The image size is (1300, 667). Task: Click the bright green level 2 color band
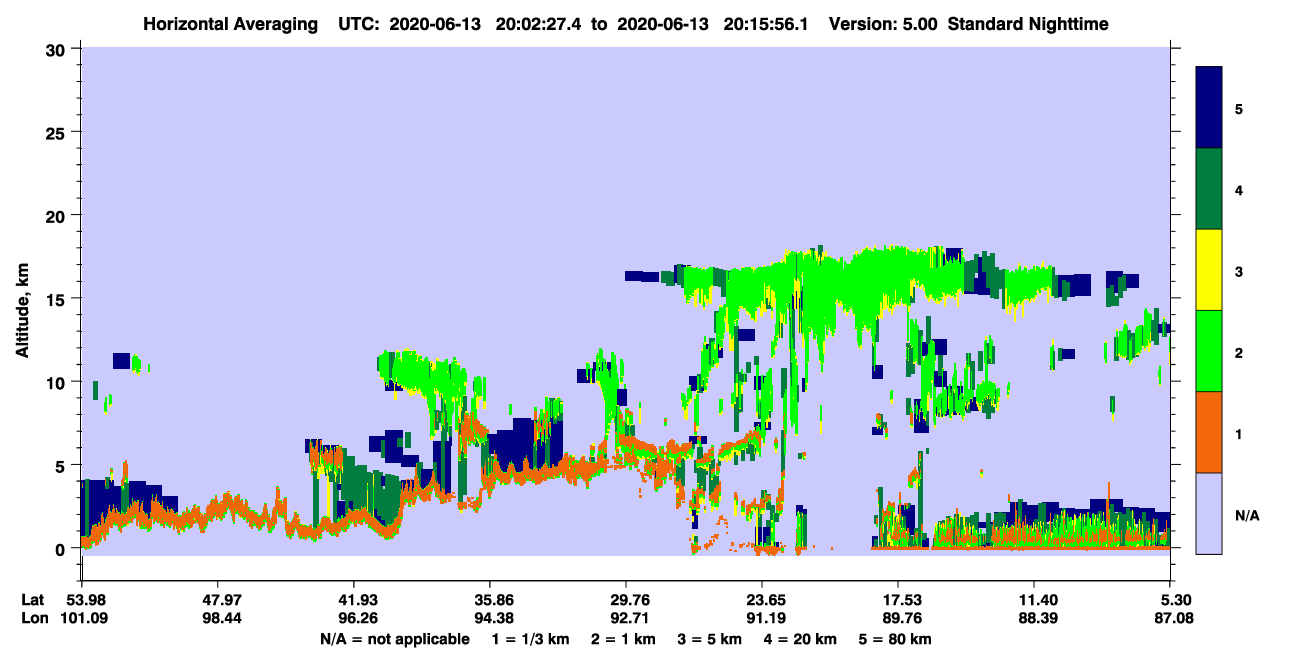[1209, 351]
